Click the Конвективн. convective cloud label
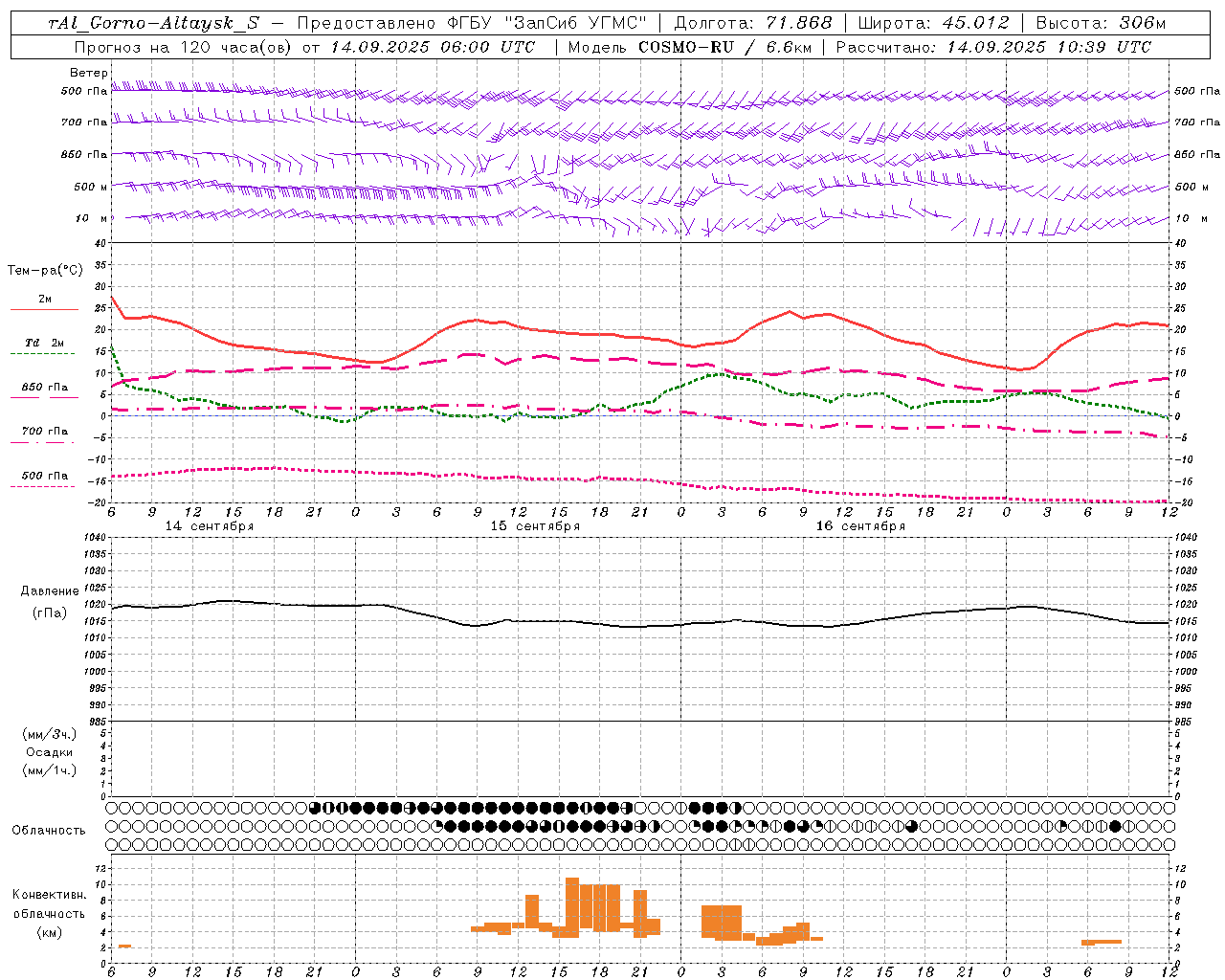The height and width of the screenshot is (980, 1225). [x=50, y=895]
